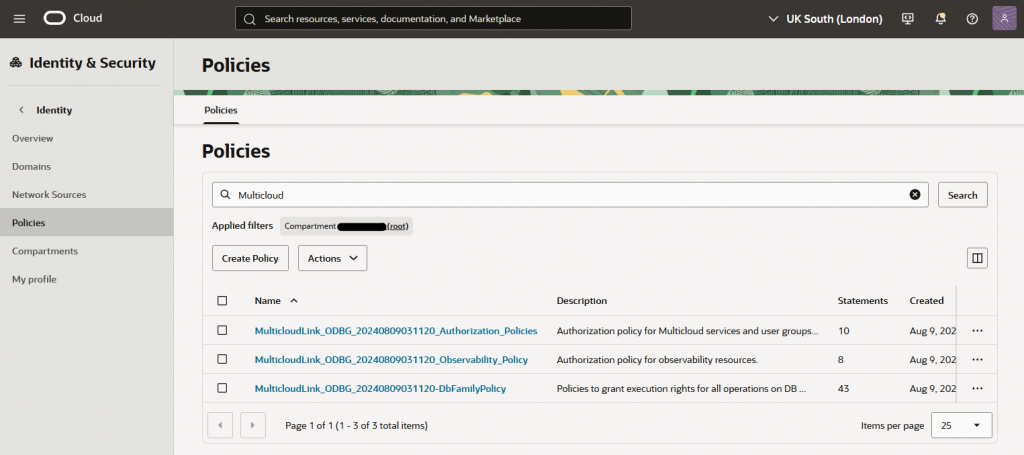Image resolution: width=1024 pixels, height=455 pixels.
Task: Open Network Sources in the sidebar
Action: pos(49,195)
